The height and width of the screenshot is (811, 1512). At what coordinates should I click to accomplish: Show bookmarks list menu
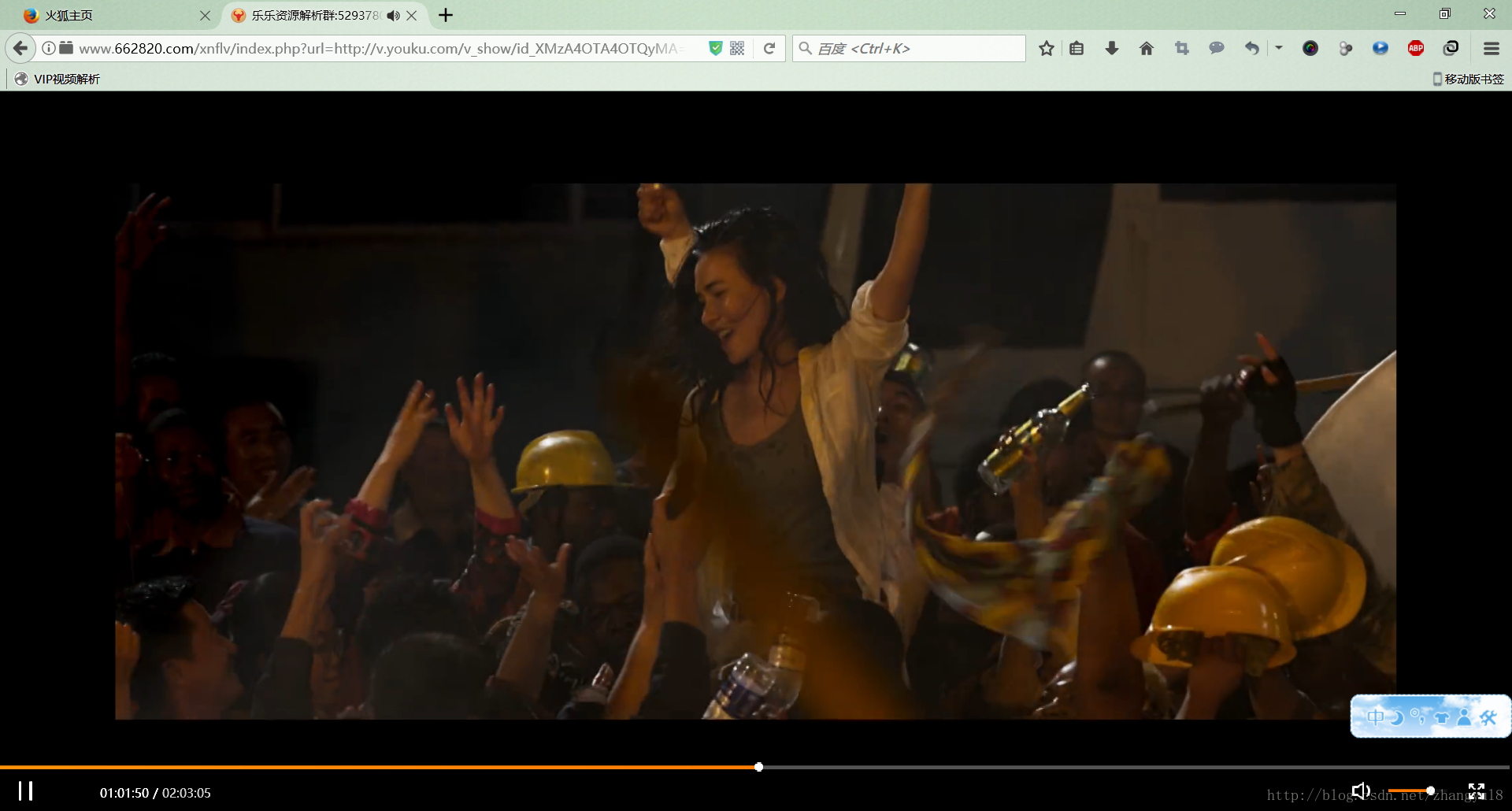(x=1077, y=48)
